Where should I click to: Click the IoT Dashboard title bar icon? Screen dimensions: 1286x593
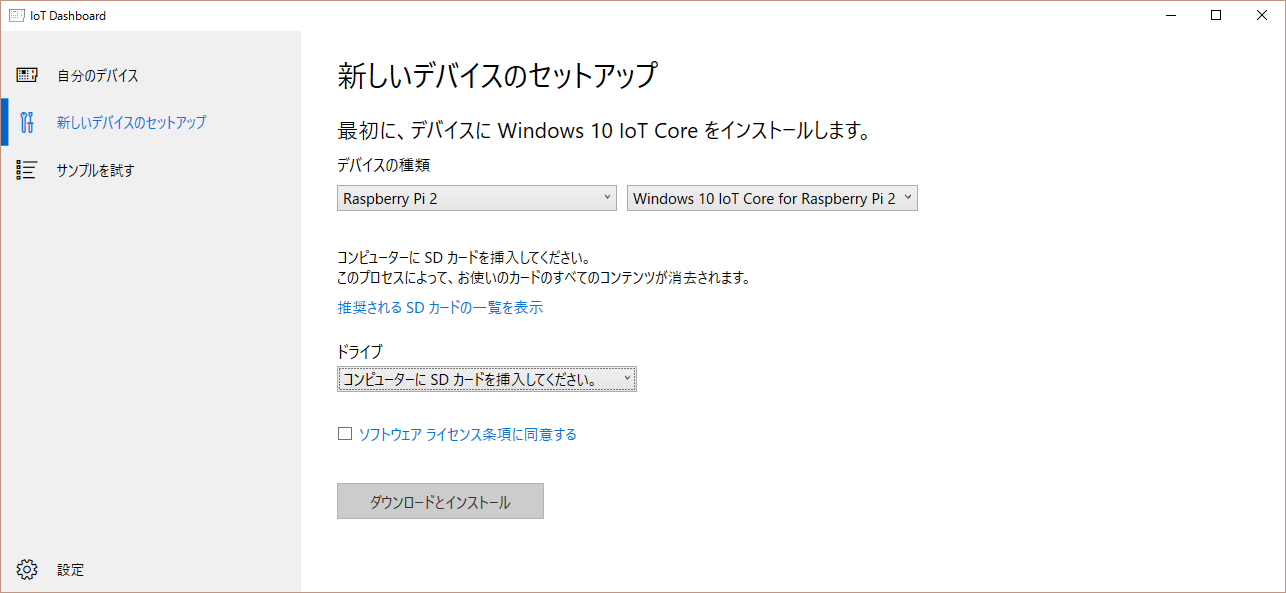pos(16,15)
